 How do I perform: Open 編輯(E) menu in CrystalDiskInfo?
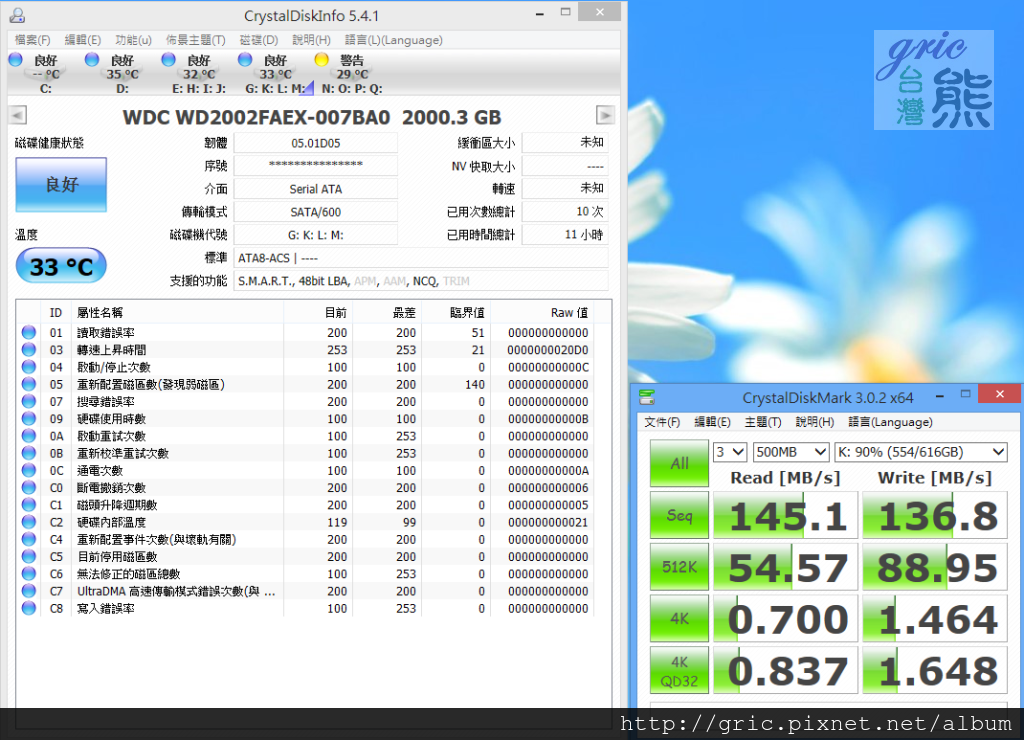click(82, 40)
